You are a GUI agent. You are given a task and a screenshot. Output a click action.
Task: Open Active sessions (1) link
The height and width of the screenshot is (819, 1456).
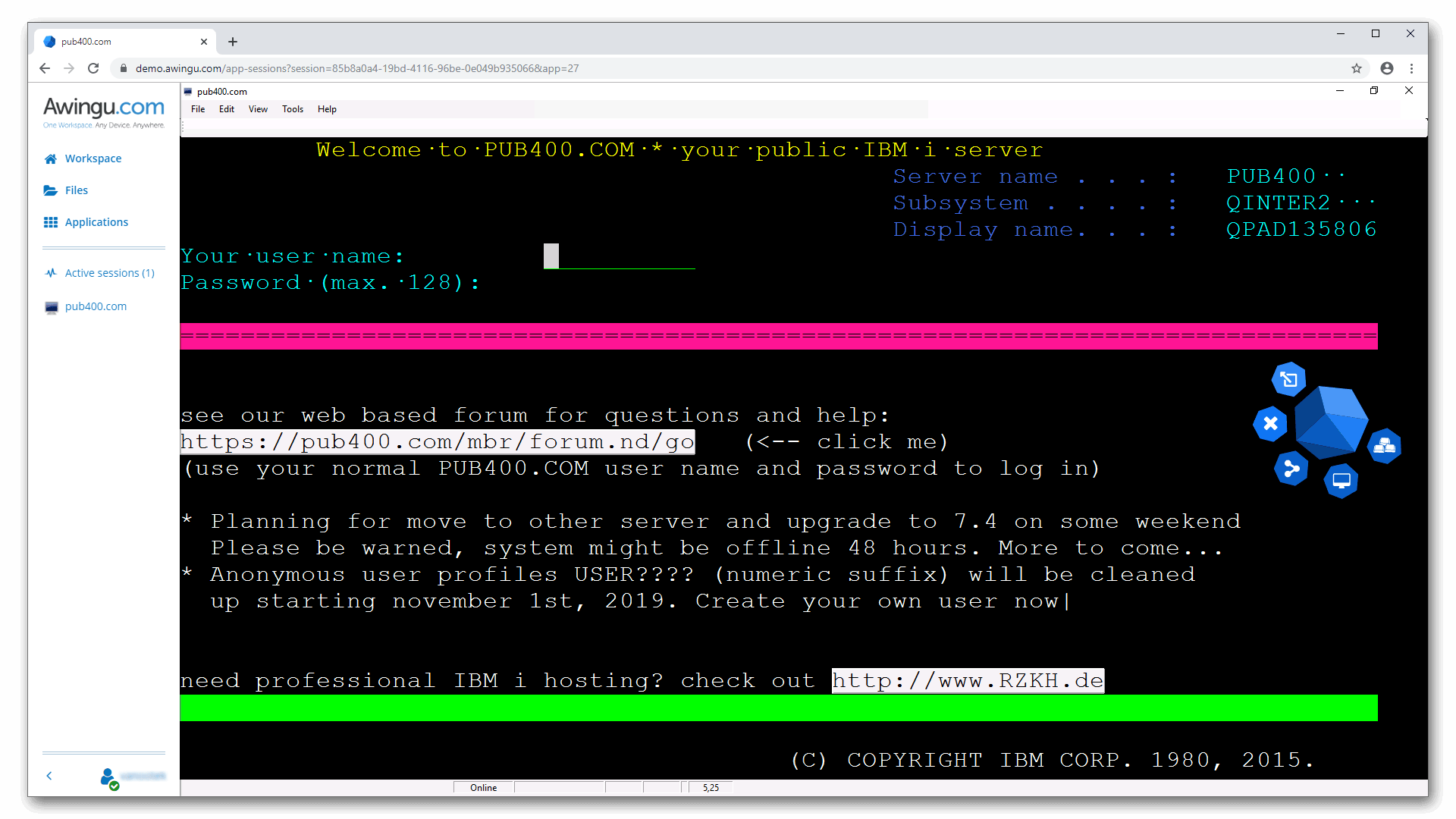(x=110, y=273)
